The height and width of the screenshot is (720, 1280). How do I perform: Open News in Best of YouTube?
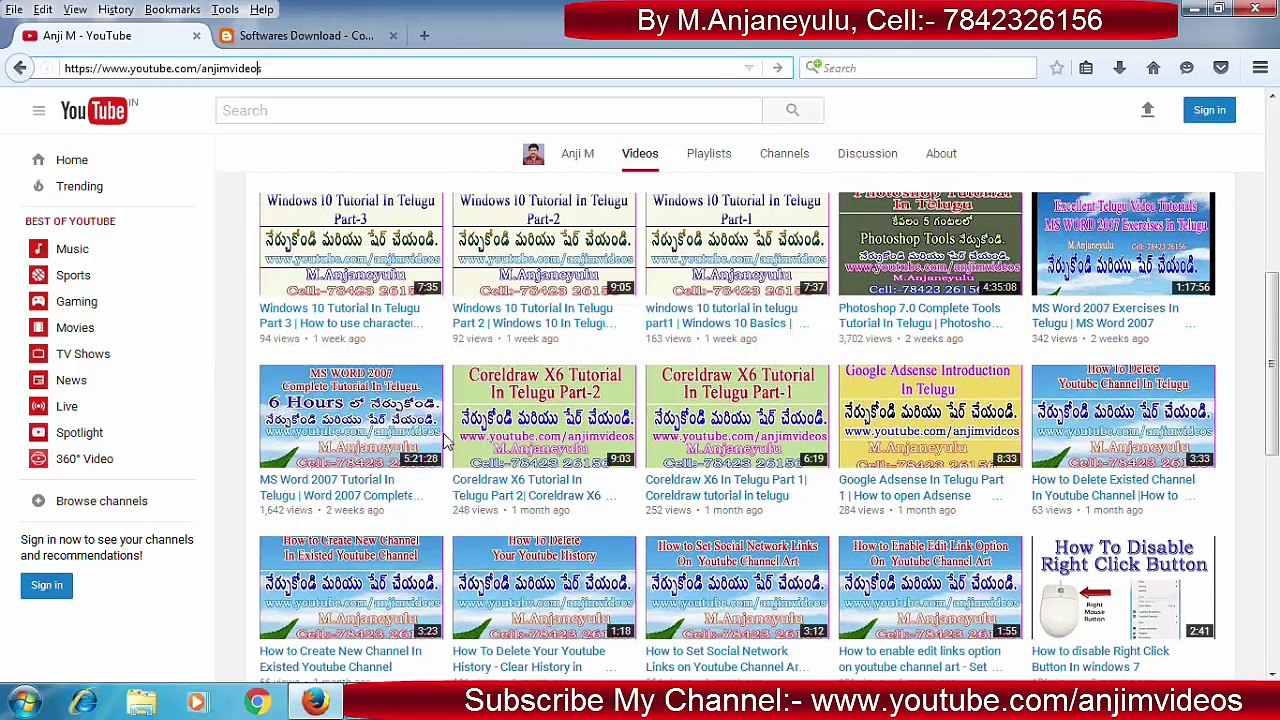pos(71,380)
